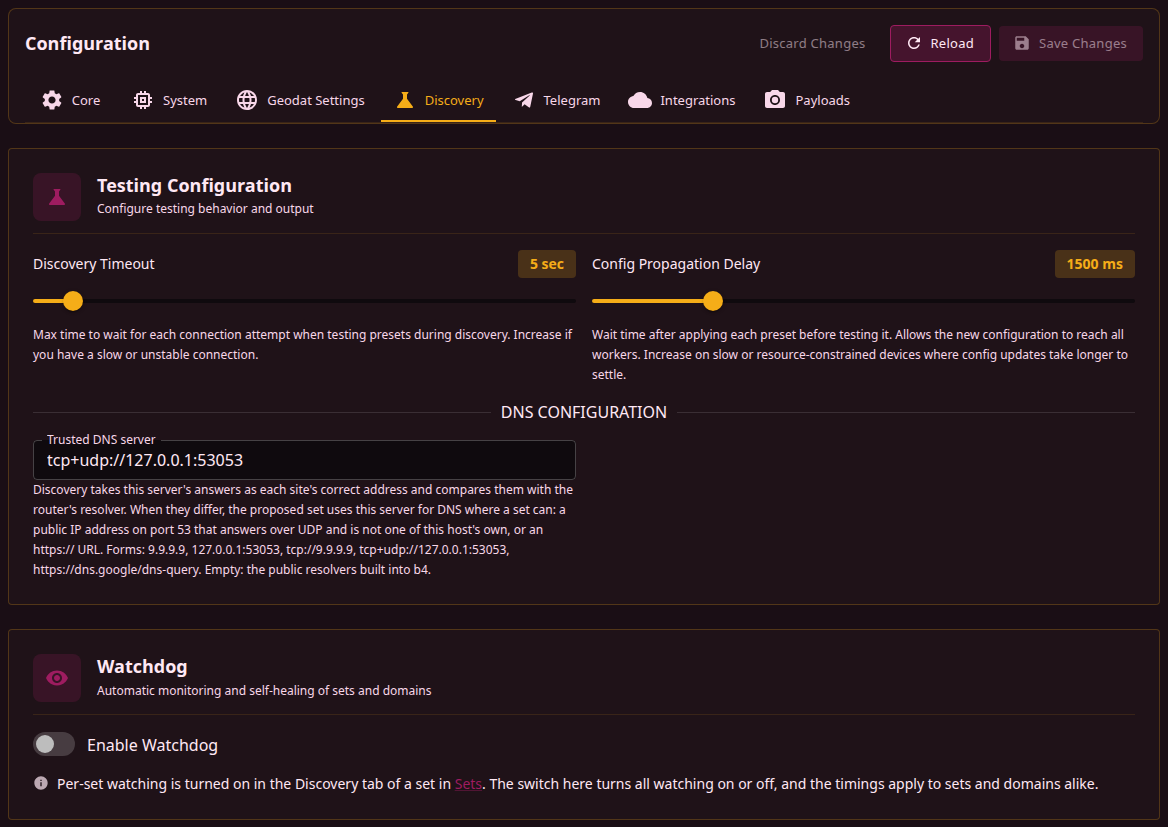The width and height of the screenshot is (1168, 827).
Task: Click the Reload button
Action: click(940, 43)
